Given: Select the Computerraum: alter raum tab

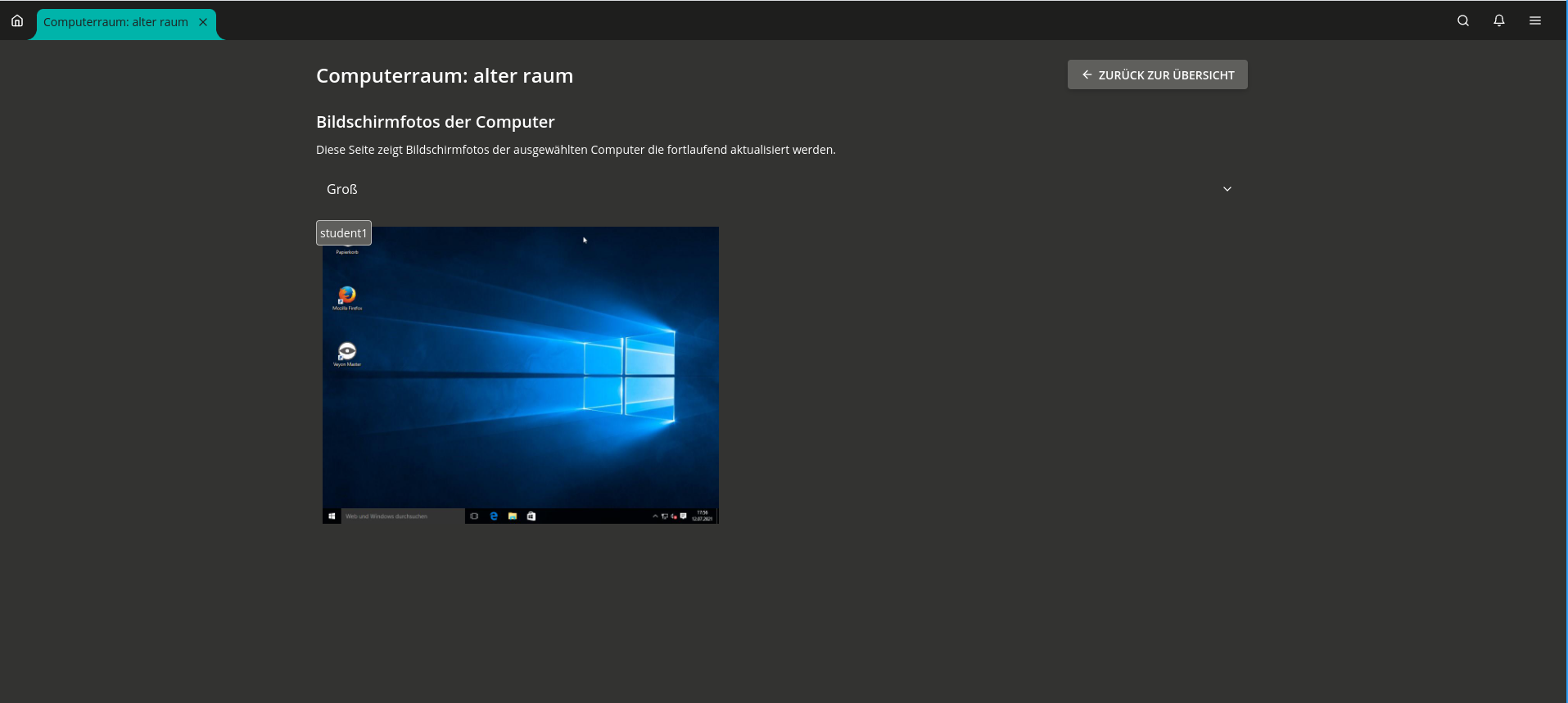Looking at the screenshot, I should pyautogui.click(x=115, y=22).
